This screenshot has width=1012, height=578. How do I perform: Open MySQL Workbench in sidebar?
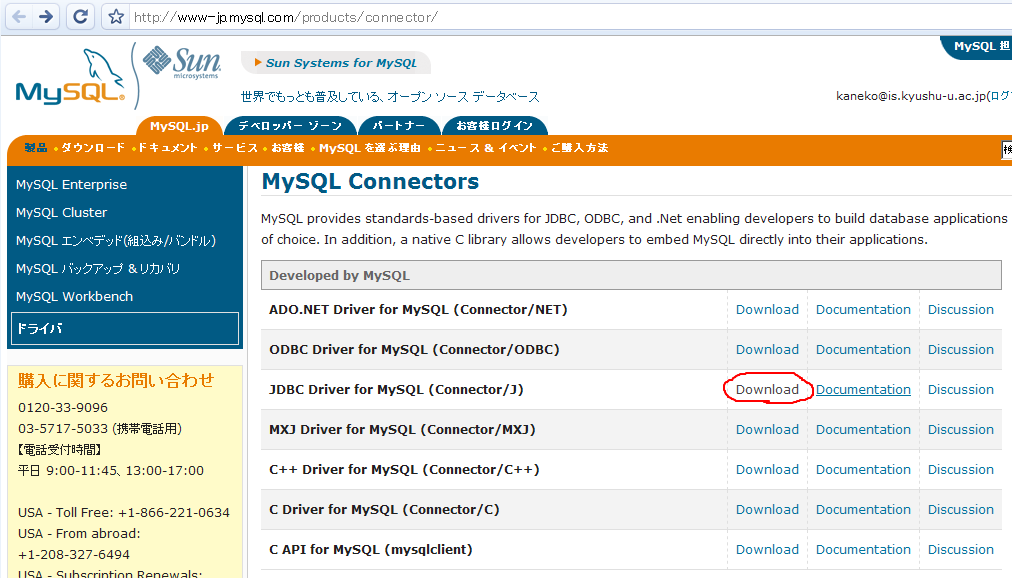point(74,297)
